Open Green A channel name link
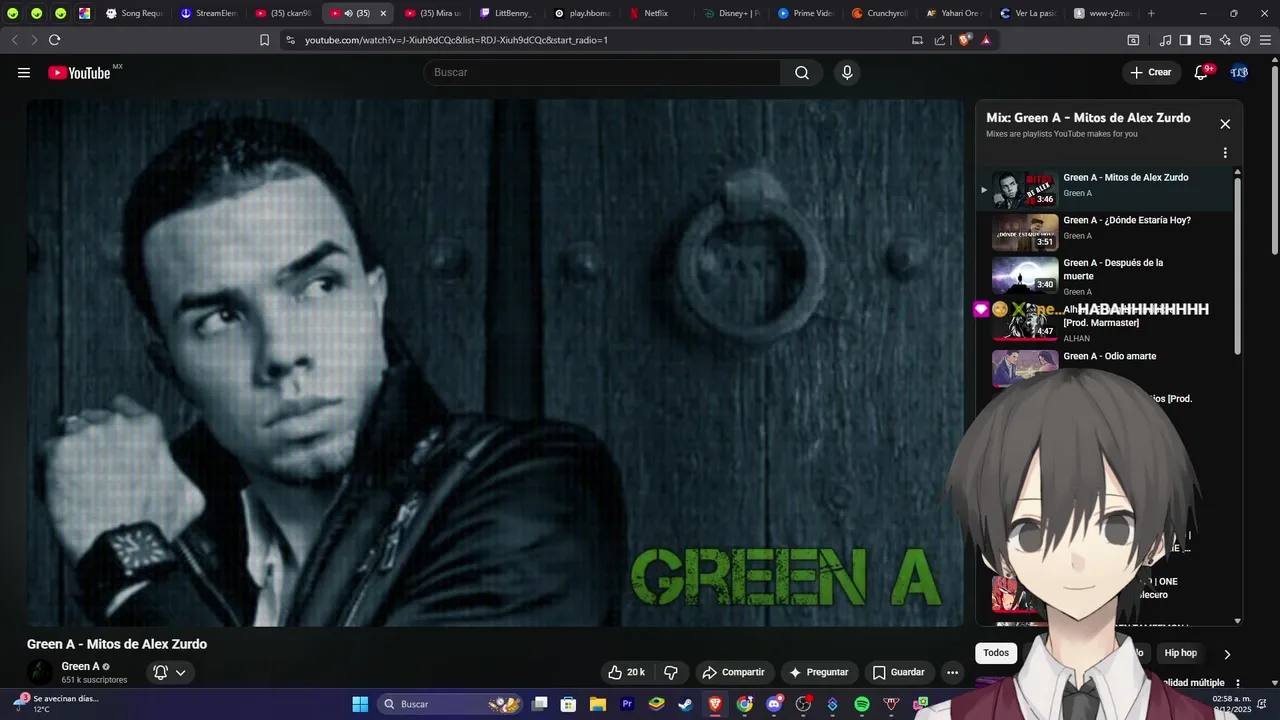The height and width of the screenshot is (720, 1280). coord(80,666)
